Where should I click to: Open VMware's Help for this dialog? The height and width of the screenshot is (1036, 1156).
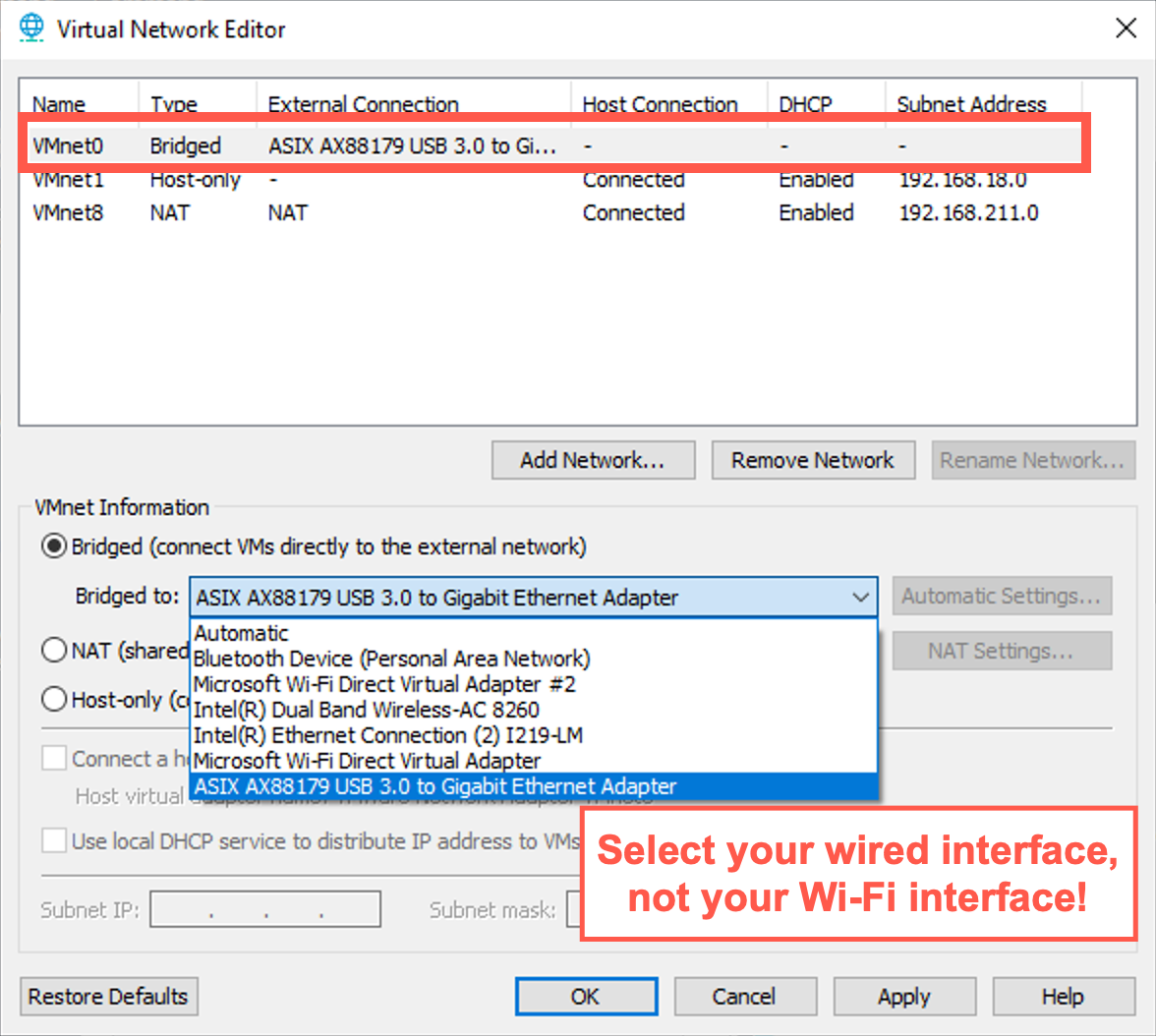pyautogui.click(x=1063, y=996)
